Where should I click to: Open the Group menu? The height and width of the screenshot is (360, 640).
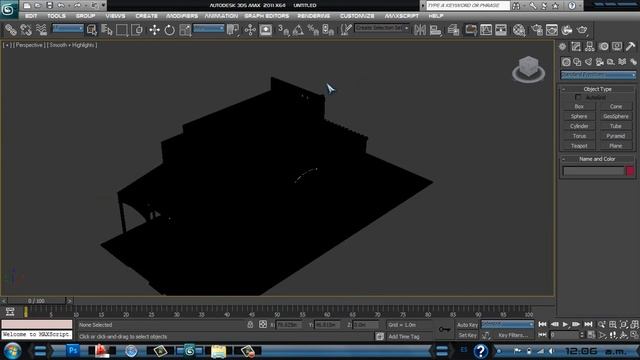tap(85, 16)
